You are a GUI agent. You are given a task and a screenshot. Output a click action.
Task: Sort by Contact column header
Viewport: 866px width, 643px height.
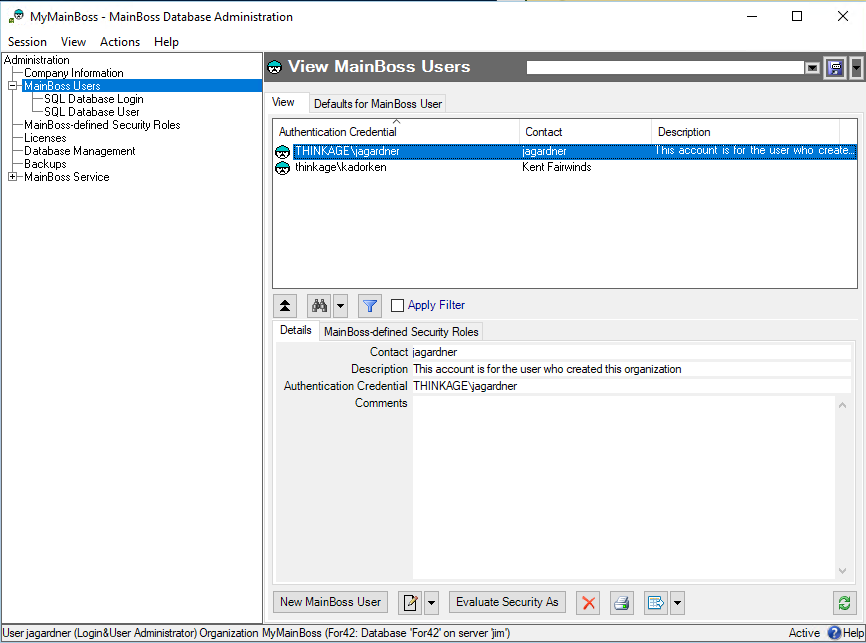(x=585, y=132)
